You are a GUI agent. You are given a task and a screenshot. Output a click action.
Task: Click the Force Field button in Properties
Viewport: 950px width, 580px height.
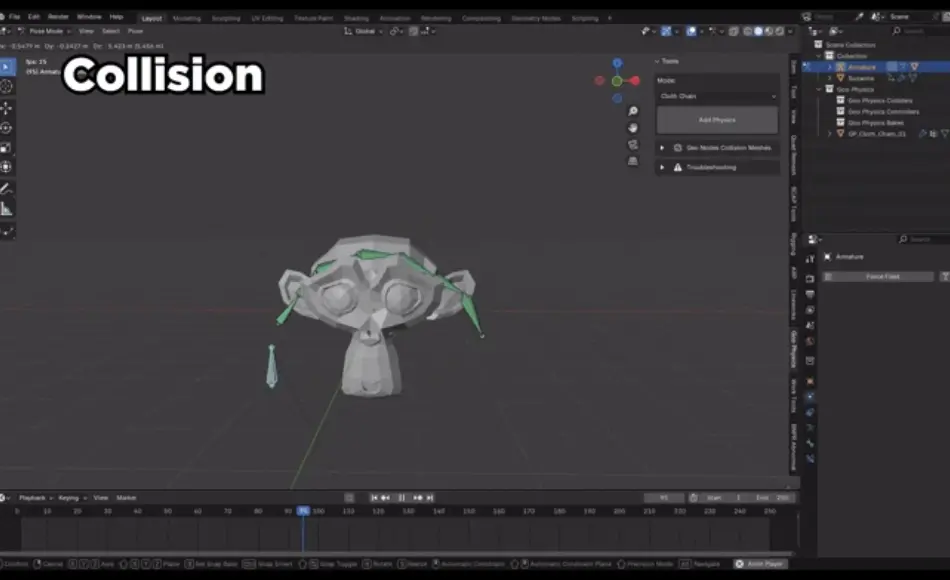[x=880, y=276]
